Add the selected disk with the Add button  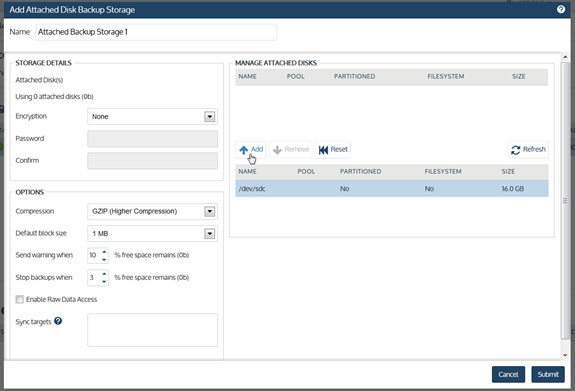(x=251, y=150)
